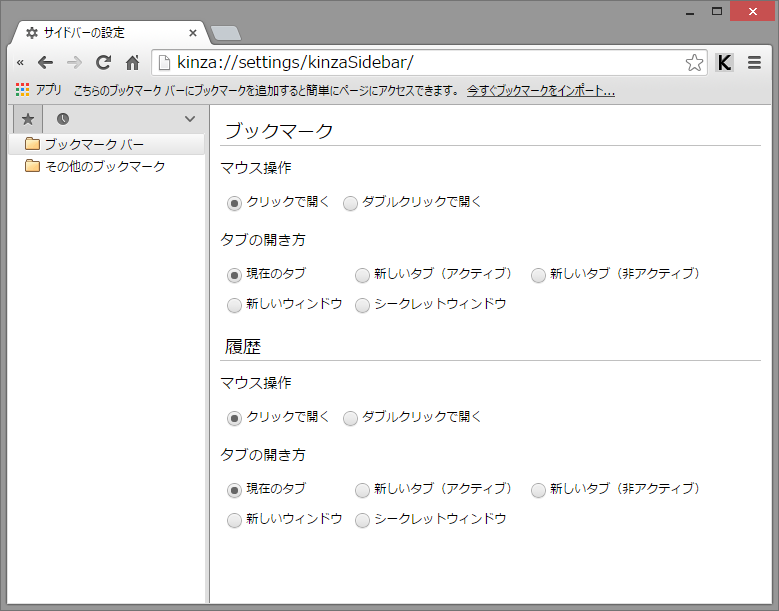Choose シークレットウィンドウ for 履歴
The image size is (779, 611).
[x=362, y=520]
